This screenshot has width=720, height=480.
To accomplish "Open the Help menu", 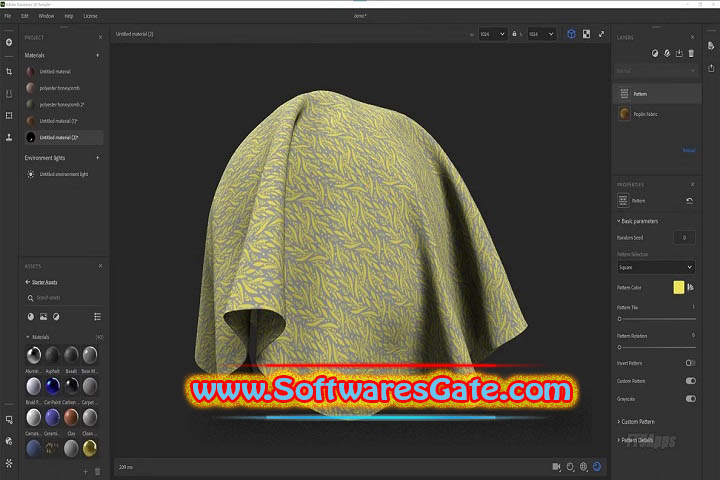I will [69, 16].
